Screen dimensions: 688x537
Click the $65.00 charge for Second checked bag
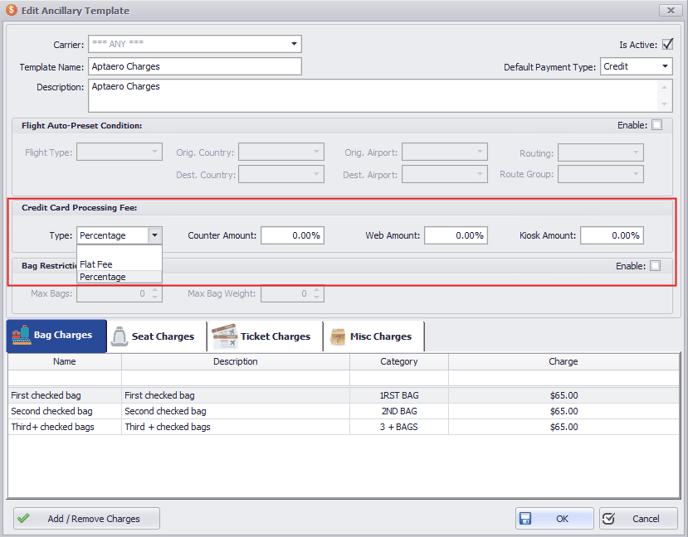pos(564,411)
